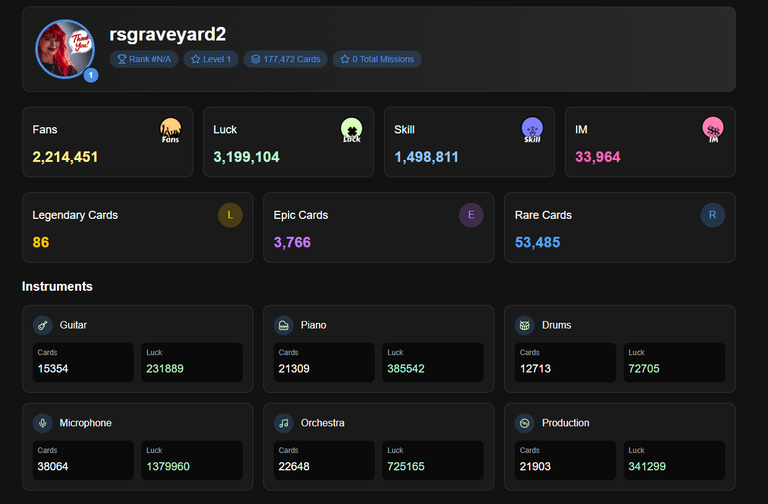Click Production luck value 341299

[647, 466]
